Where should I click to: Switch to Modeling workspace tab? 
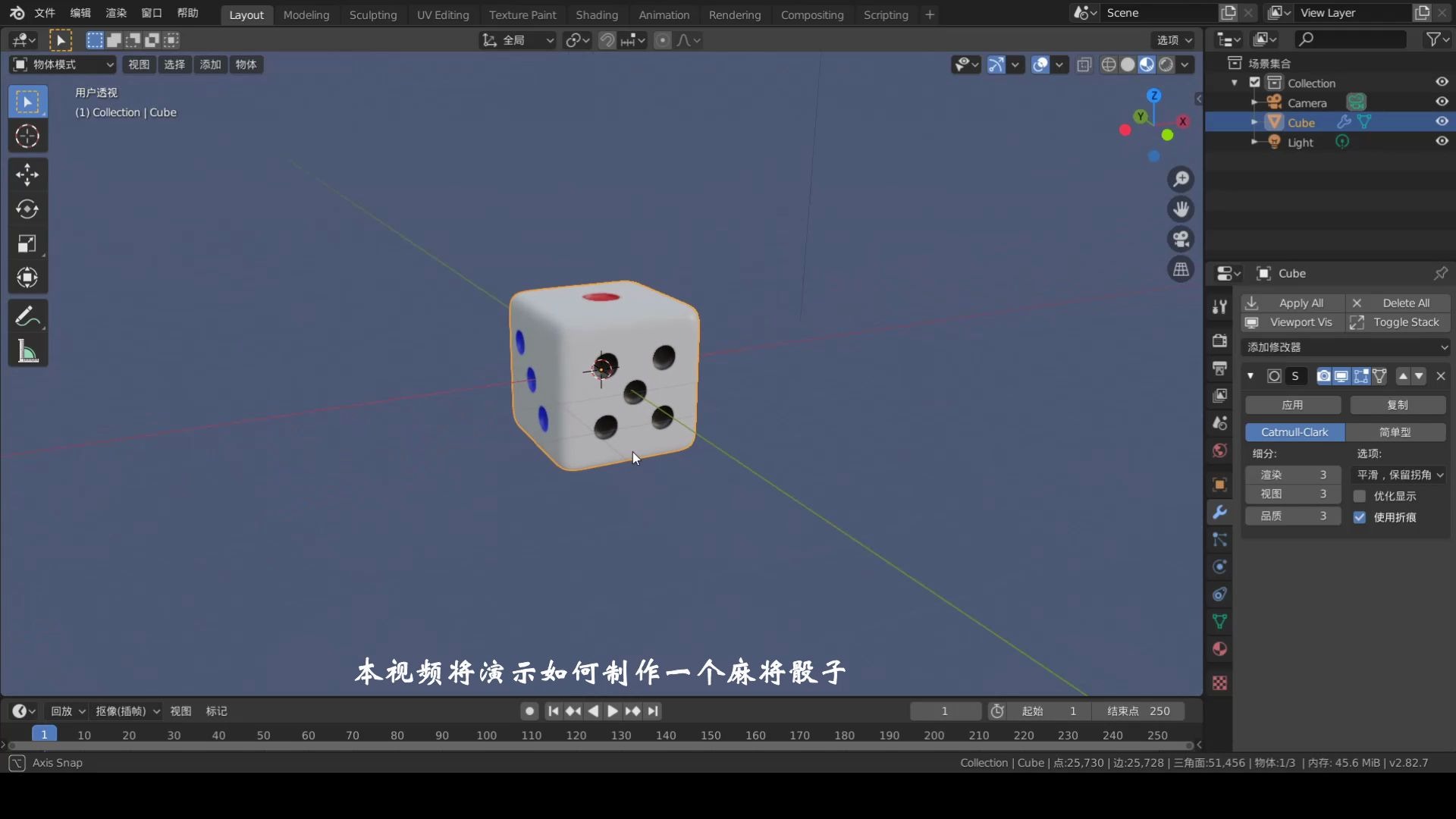(306, 14)
